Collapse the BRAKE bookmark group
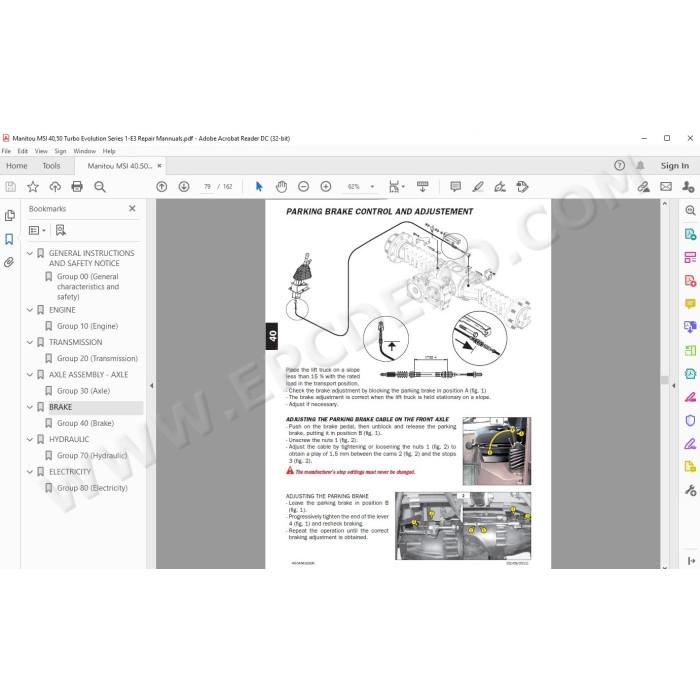 coord(30,407)
